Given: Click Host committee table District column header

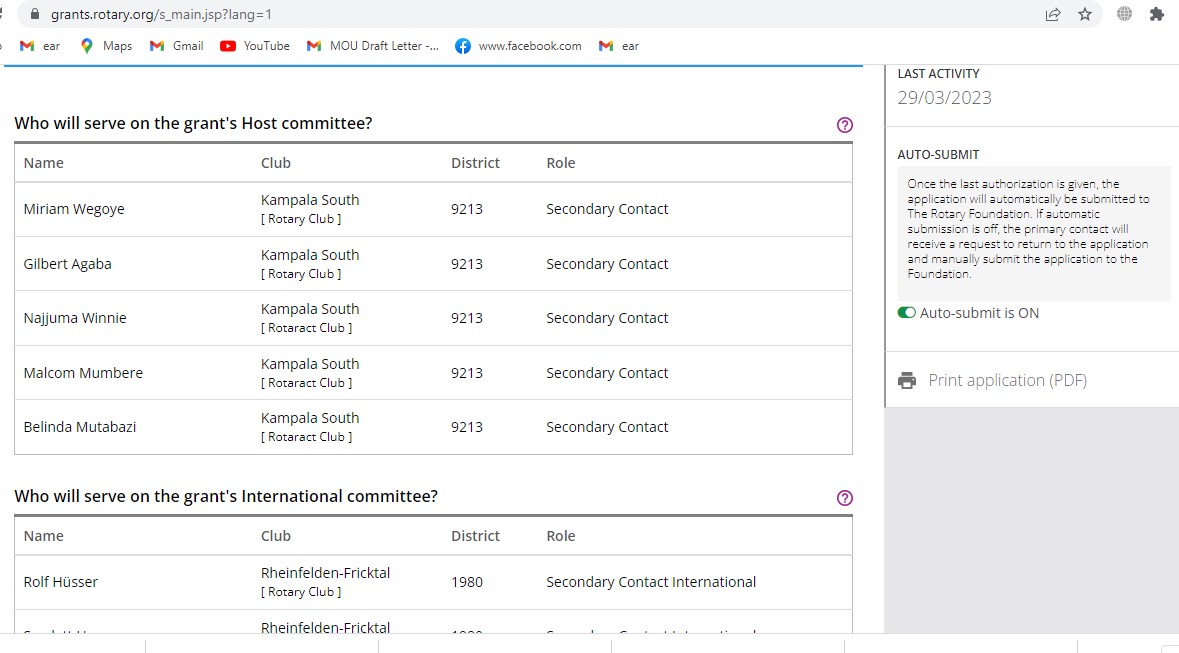Looking at the screenshot, I should pos(475,163).
